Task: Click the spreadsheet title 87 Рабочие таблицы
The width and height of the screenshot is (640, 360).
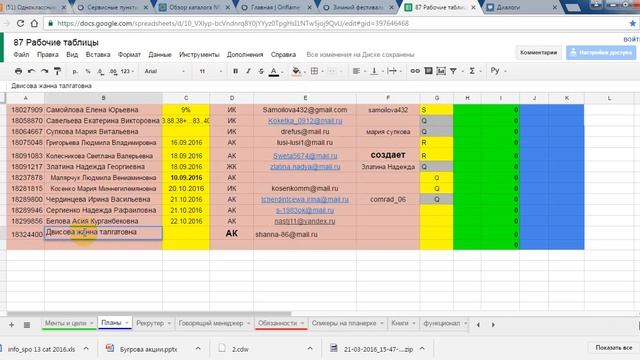Action: click(x=56, y=42)
